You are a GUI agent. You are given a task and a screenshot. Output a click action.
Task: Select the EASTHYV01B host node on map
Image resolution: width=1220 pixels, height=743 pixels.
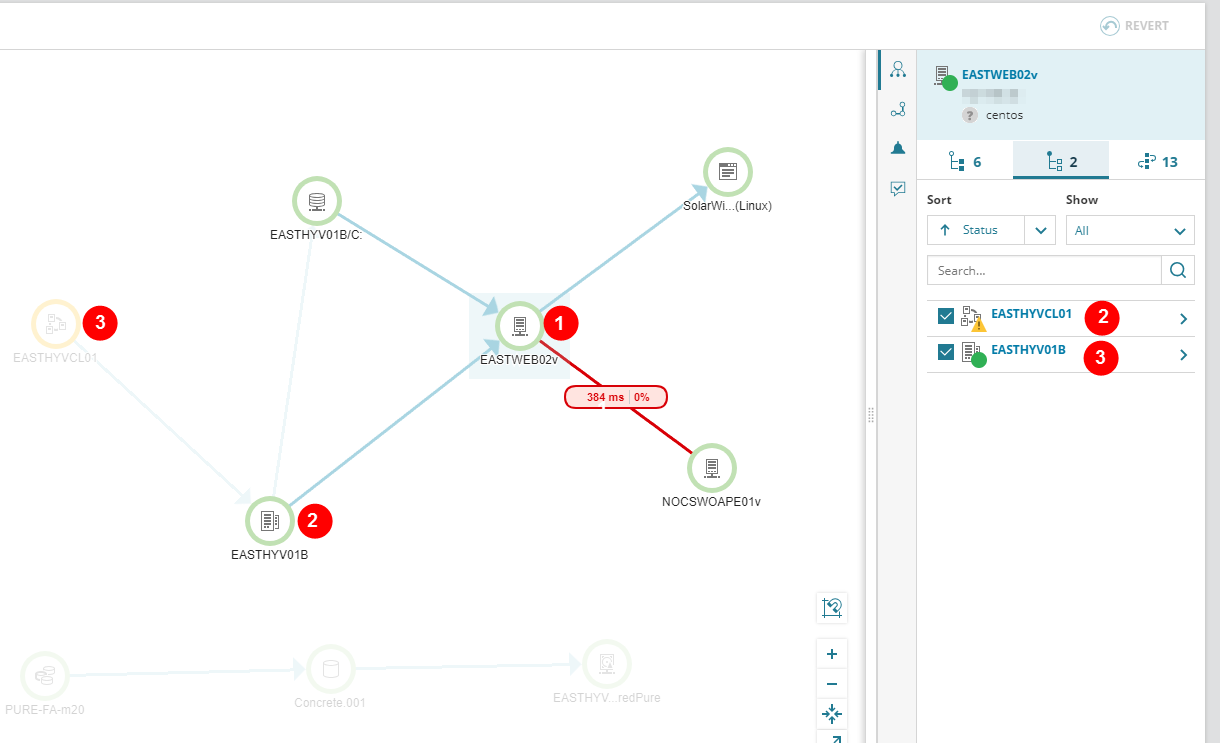268,520
